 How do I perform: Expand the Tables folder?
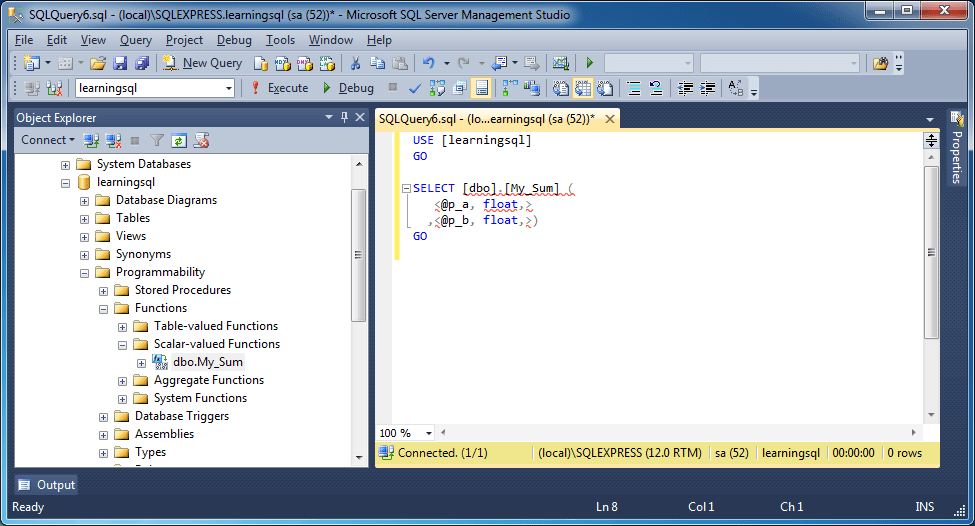pos(85,219)
